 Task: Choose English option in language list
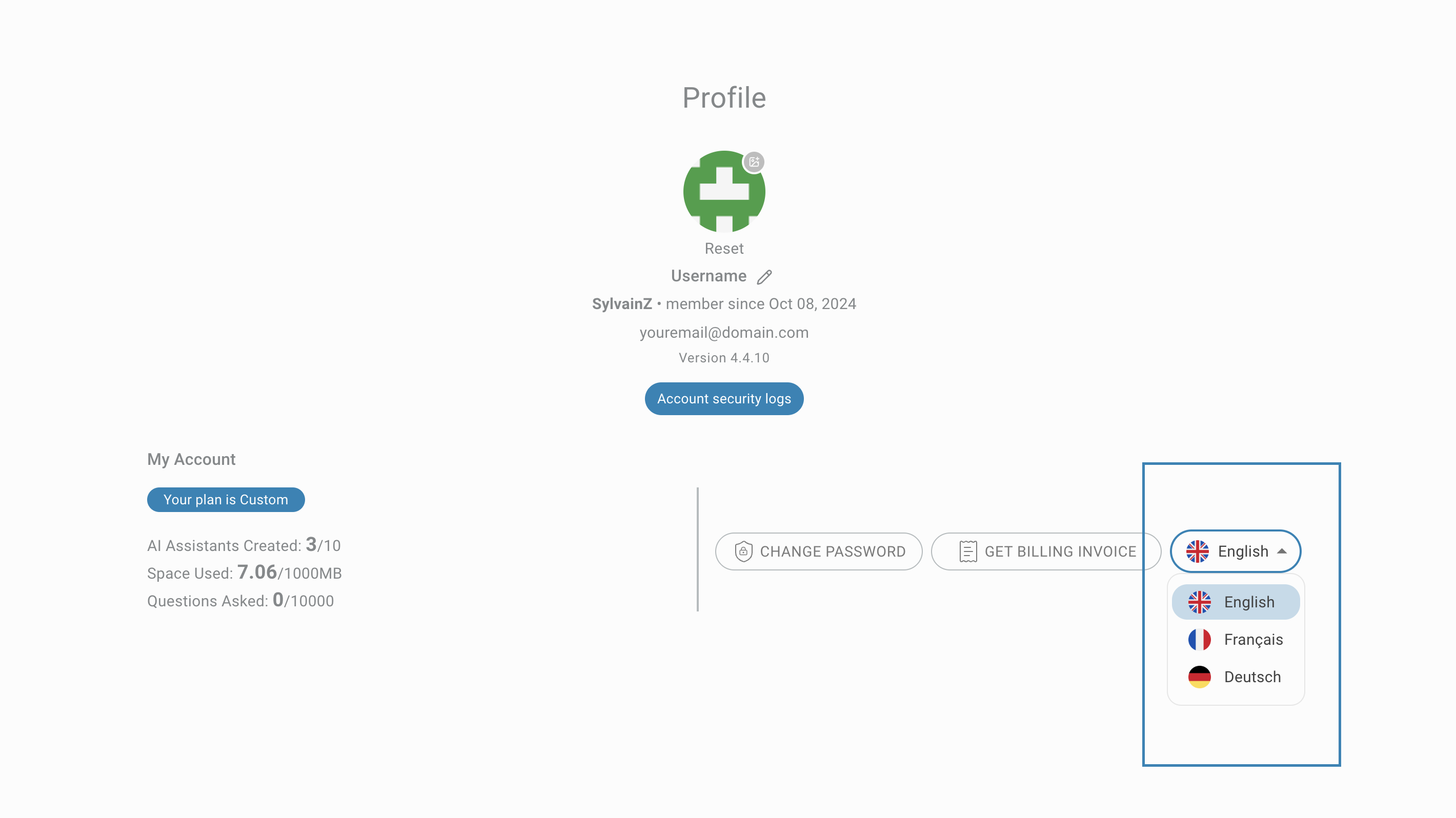click(1249, 602)
